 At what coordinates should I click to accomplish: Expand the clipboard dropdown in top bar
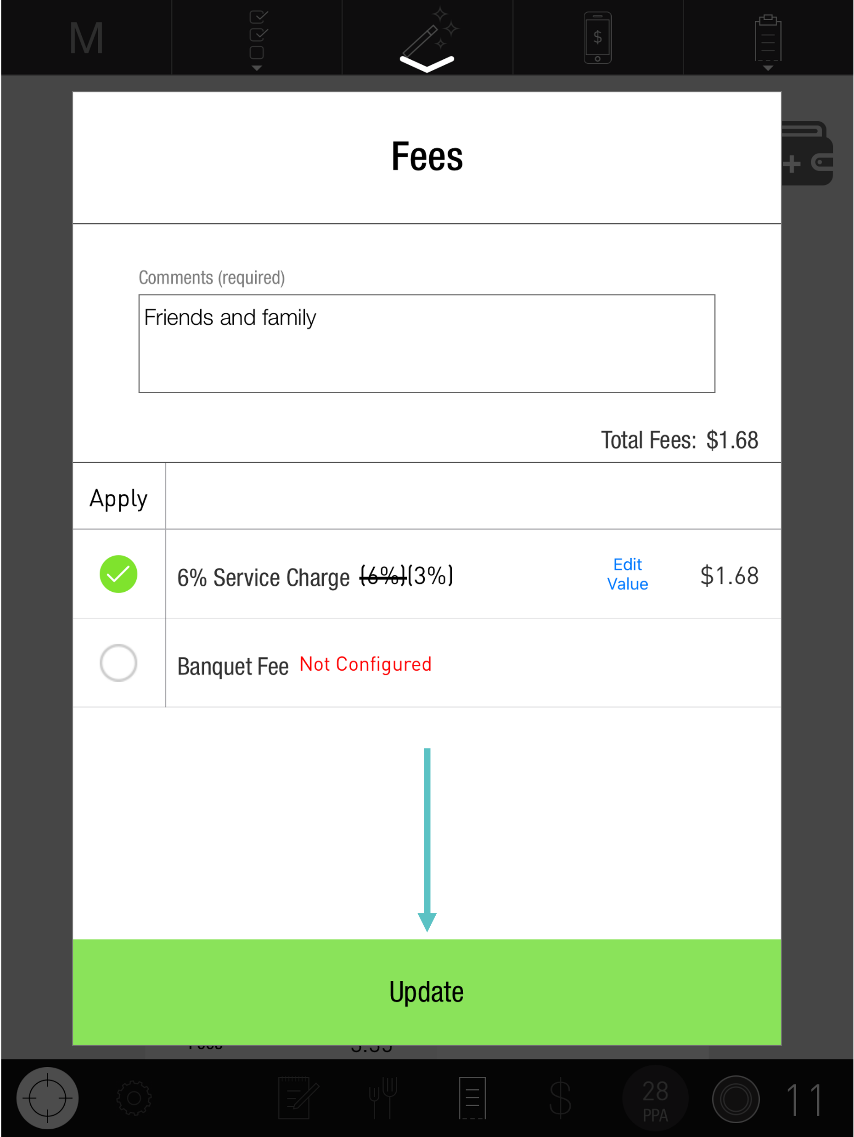tap(768, 40)
